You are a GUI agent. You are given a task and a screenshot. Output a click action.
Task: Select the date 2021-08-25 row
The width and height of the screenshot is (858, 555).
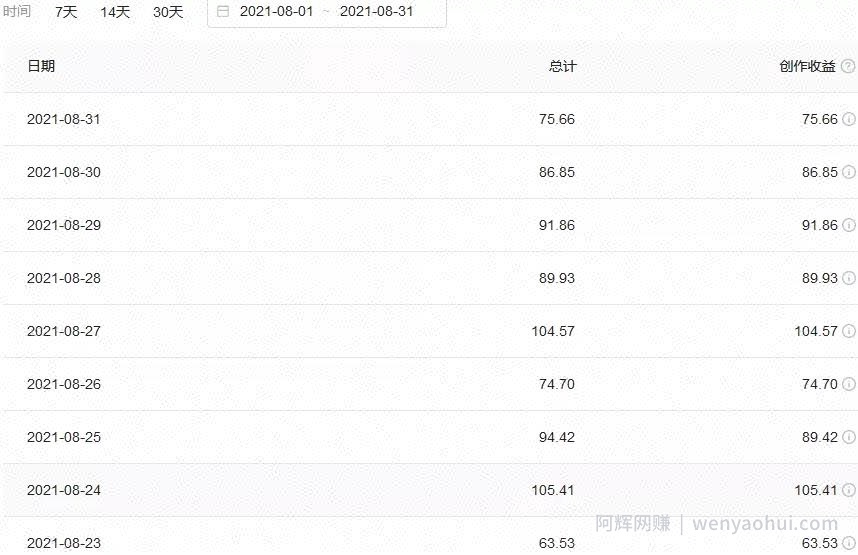click(429, 437)
